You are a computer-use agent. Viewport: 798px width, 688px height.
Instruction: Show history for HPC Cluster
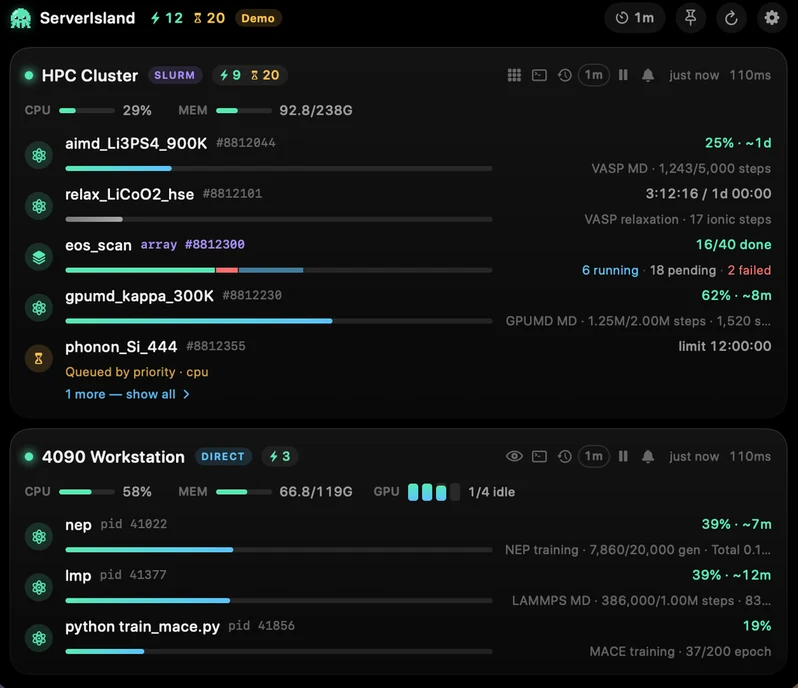pos(564,75)
